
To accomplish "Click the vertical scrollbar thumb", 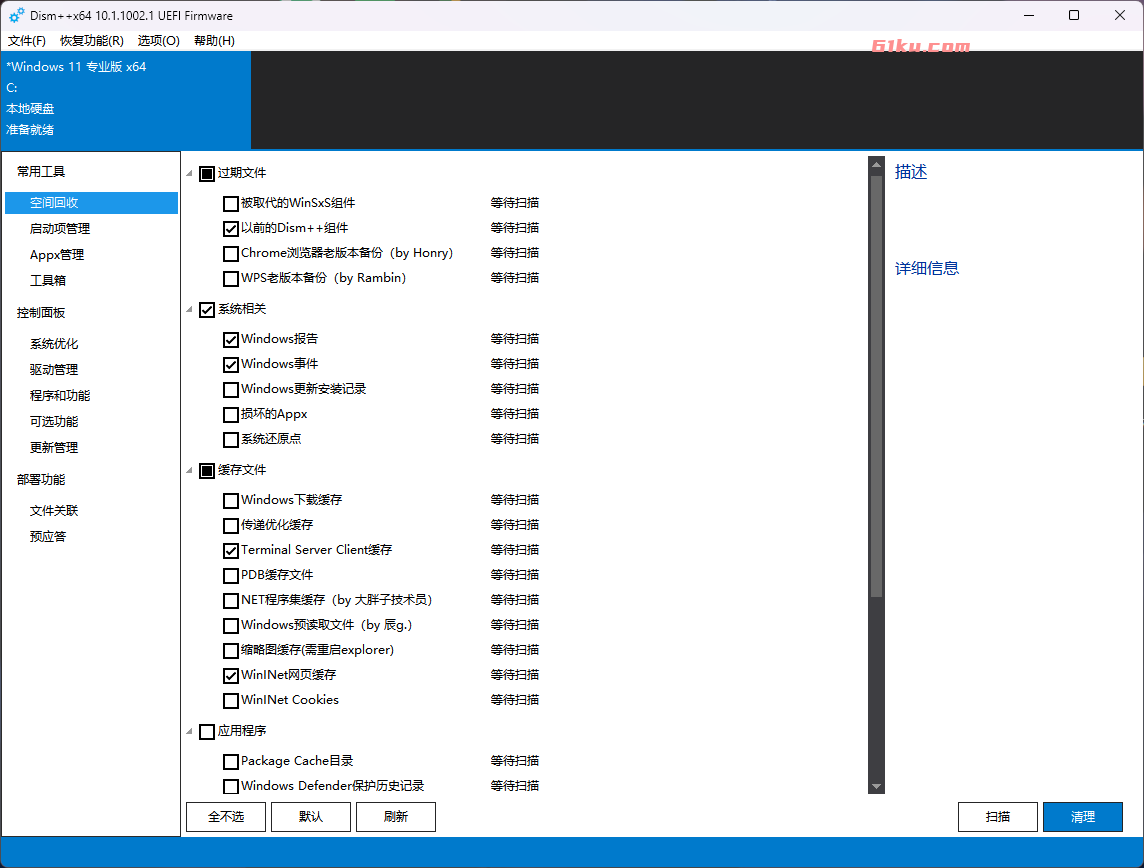I will point(876,387).
